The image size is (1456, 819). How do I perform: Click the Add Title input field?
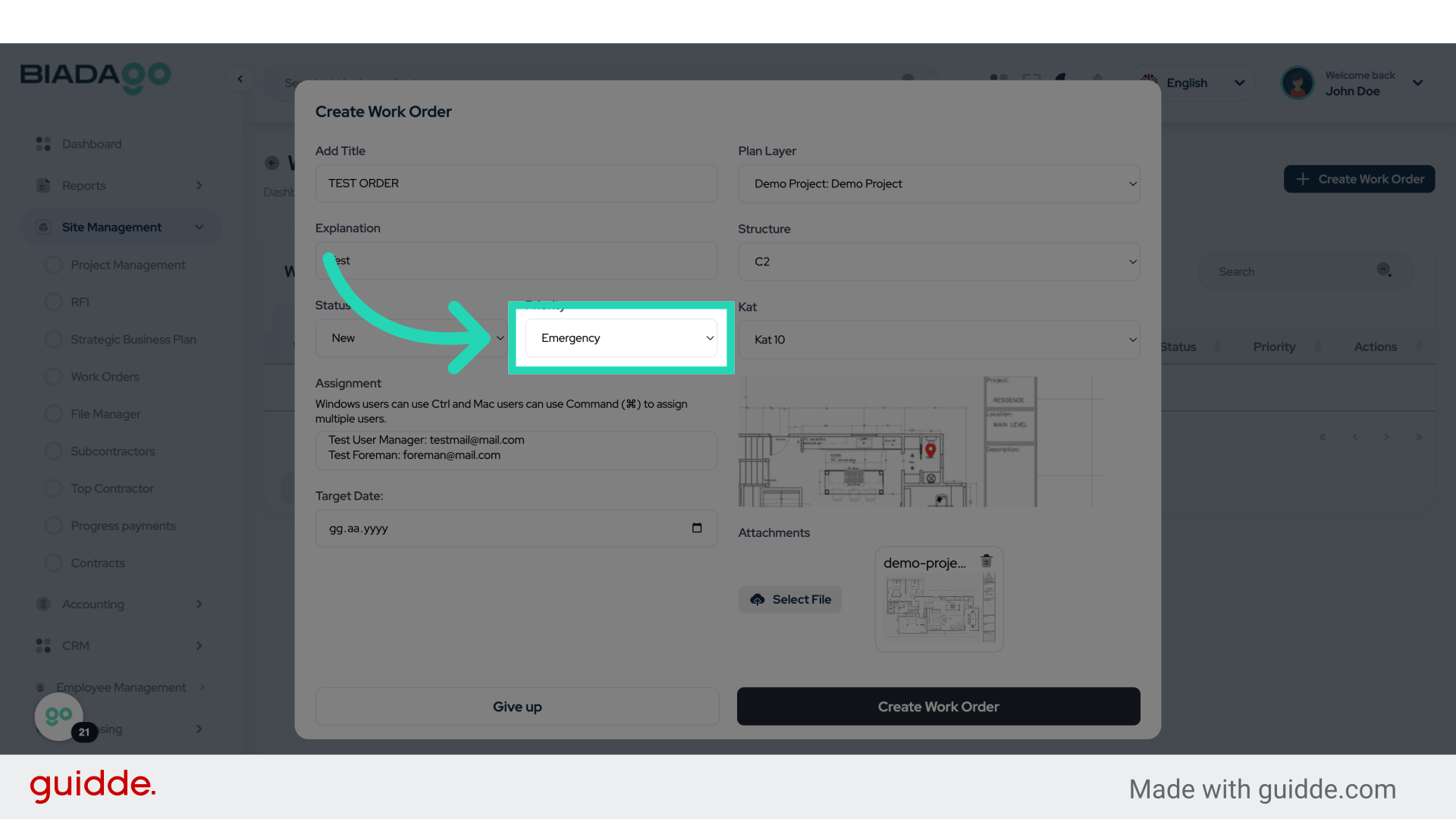coord(516,184)
